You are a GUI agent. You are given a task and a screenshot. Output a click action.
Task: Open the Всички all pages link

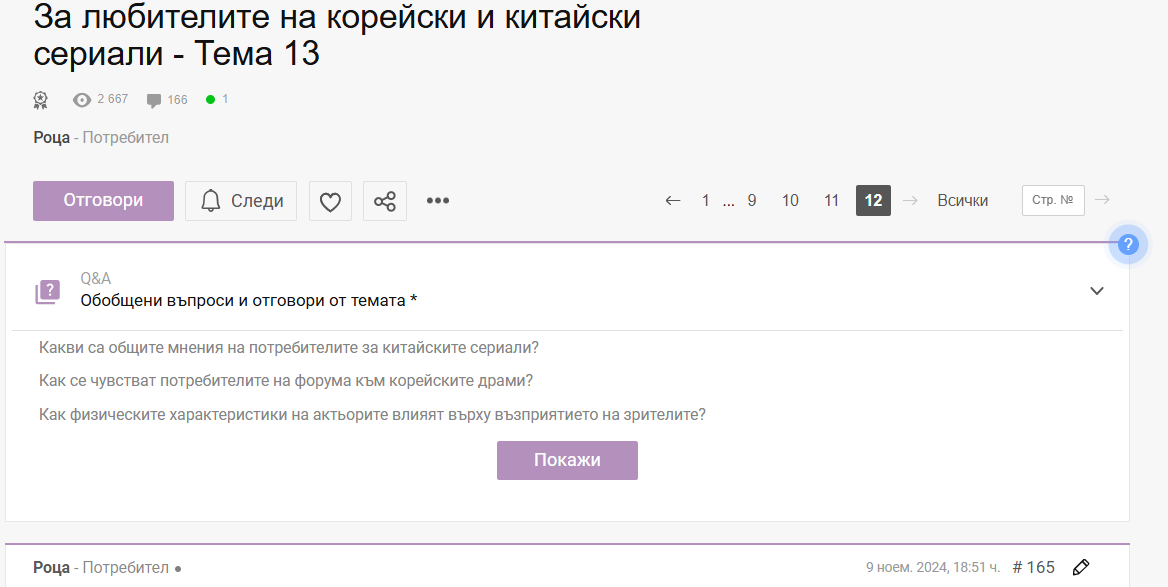962,201
